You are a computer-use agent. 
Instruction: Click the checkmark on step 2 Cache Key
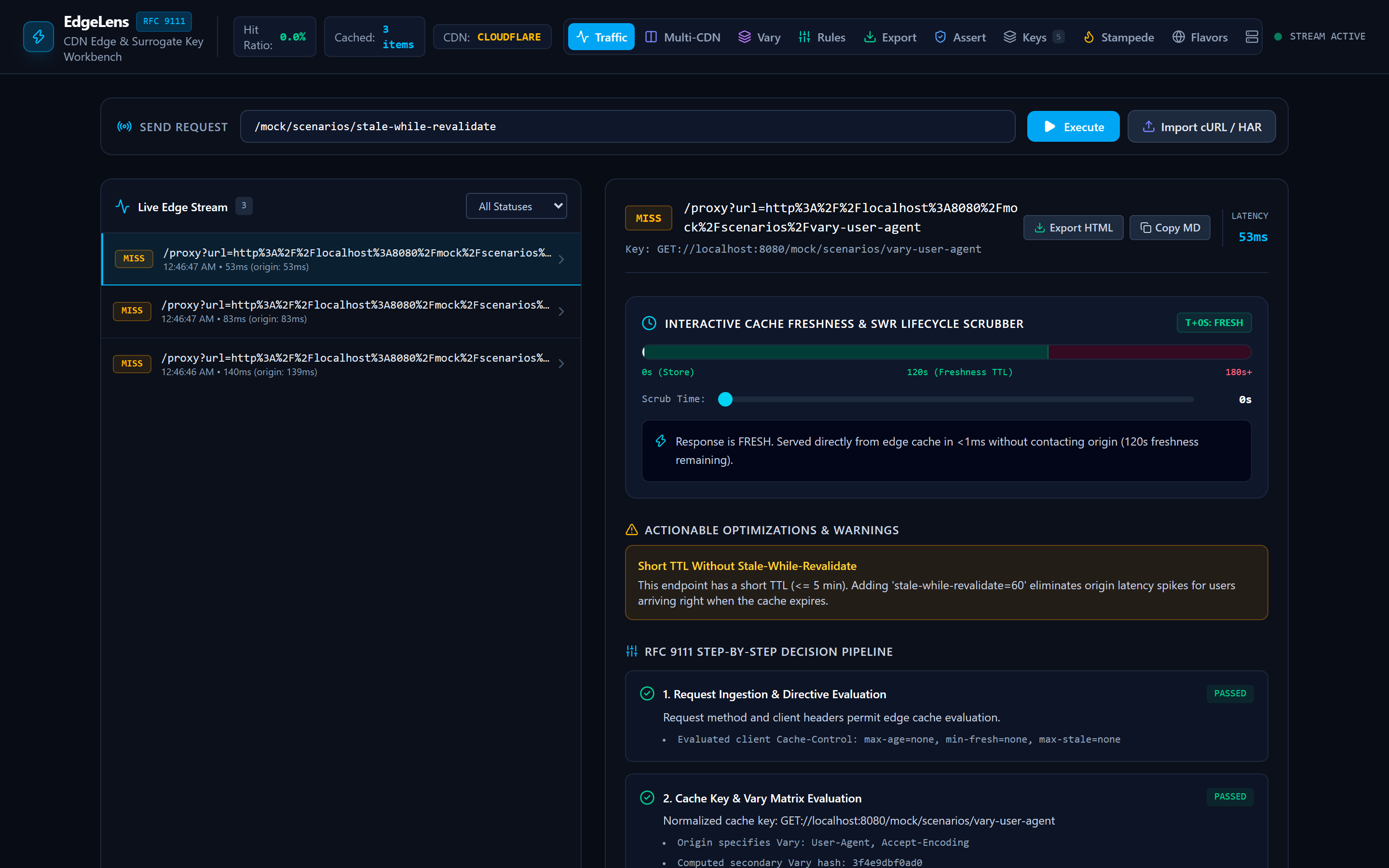[647, 798]
